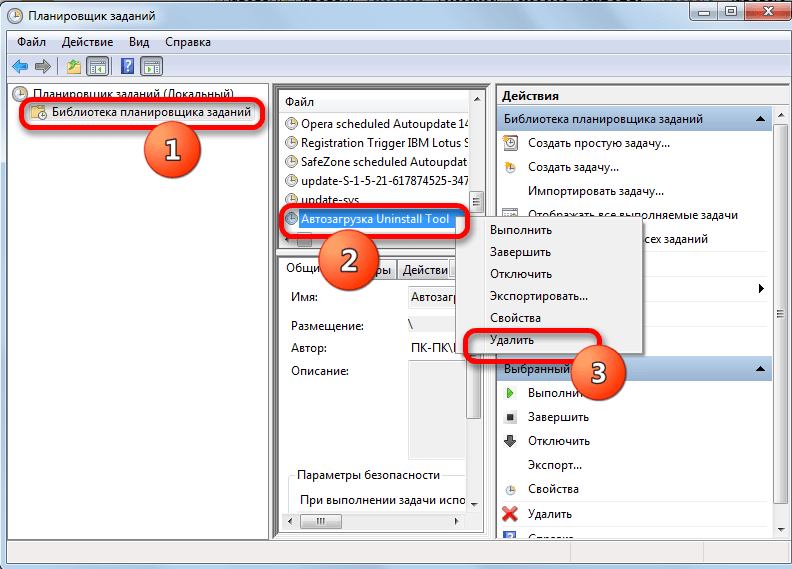
Task: Click Импортировать задачу... action
Action: (x=596, y=191)
